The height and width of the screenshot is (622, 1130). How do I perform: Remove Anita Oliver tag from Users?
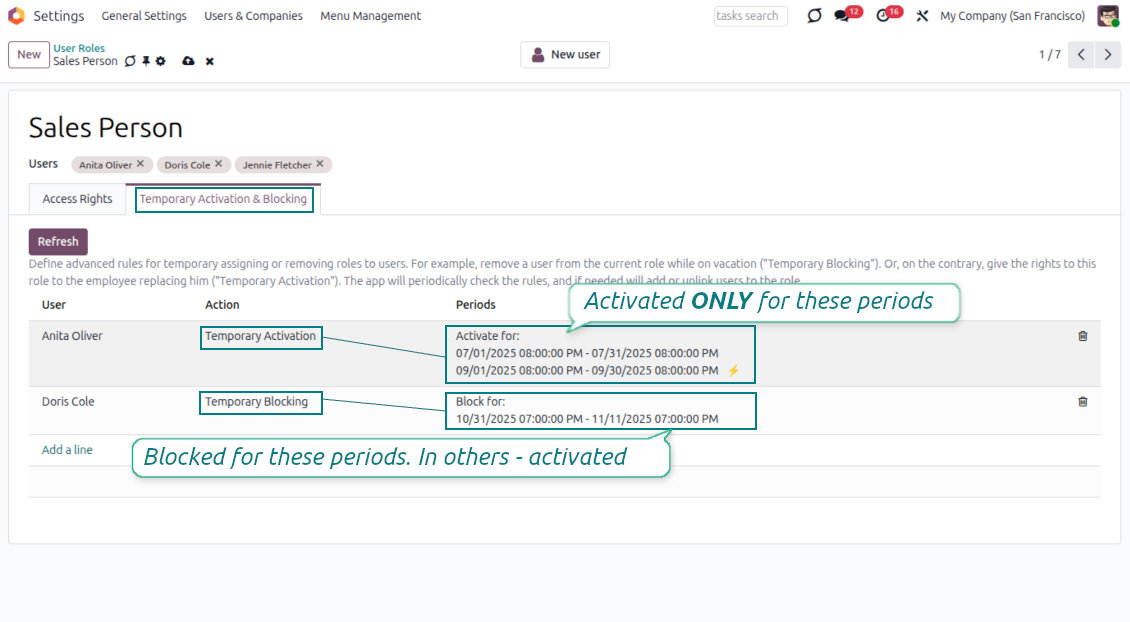click(140, 164)
